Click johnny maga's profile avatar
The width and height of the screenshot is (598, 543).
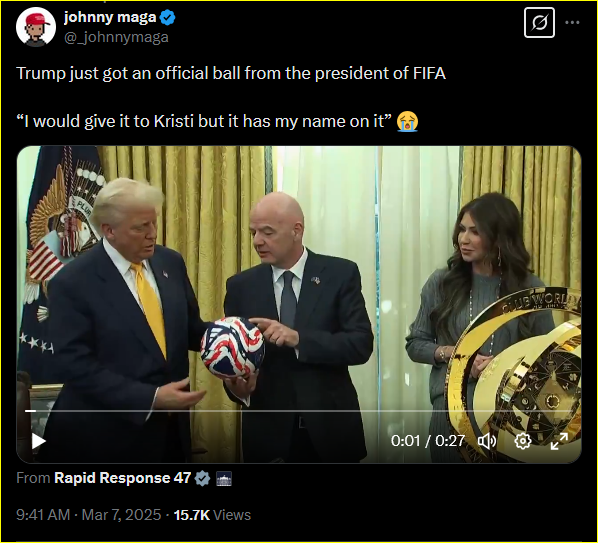point(36,27)
